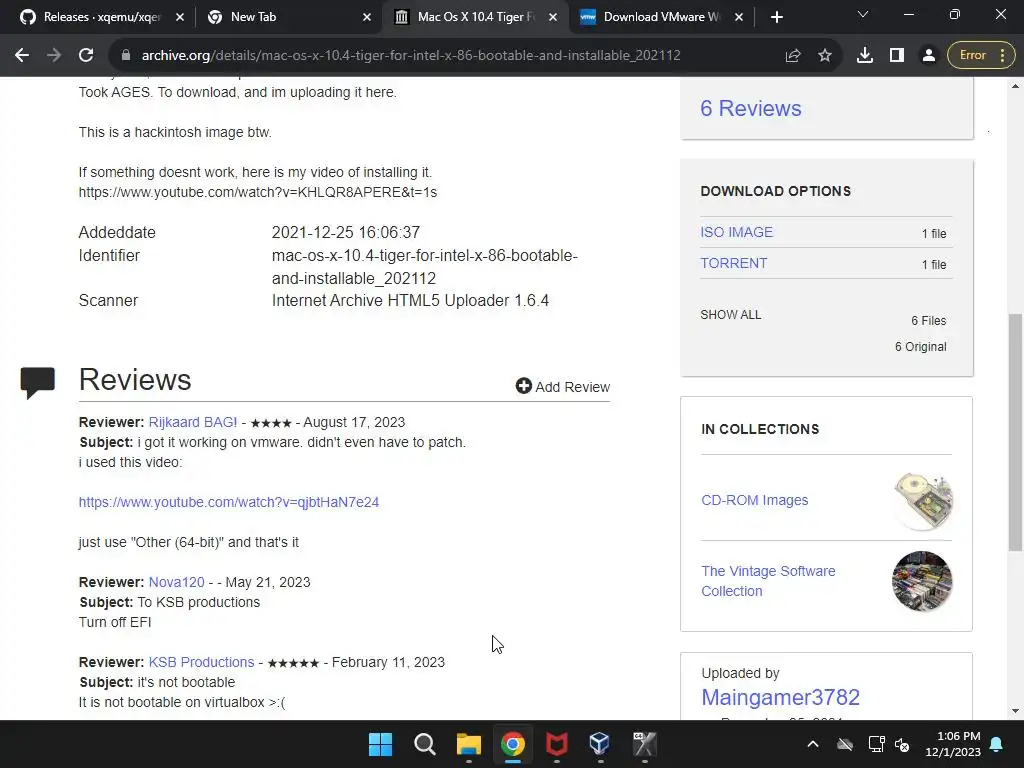Click the Vintage Software Collection thumbnail
Image resolution: width=1024 pixels, height=768 pixels.
[922, 581]
